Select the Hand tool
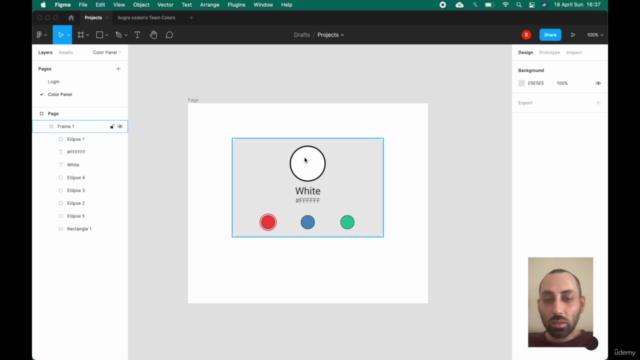This screenshot has width=640, height=360. (153, 35)
